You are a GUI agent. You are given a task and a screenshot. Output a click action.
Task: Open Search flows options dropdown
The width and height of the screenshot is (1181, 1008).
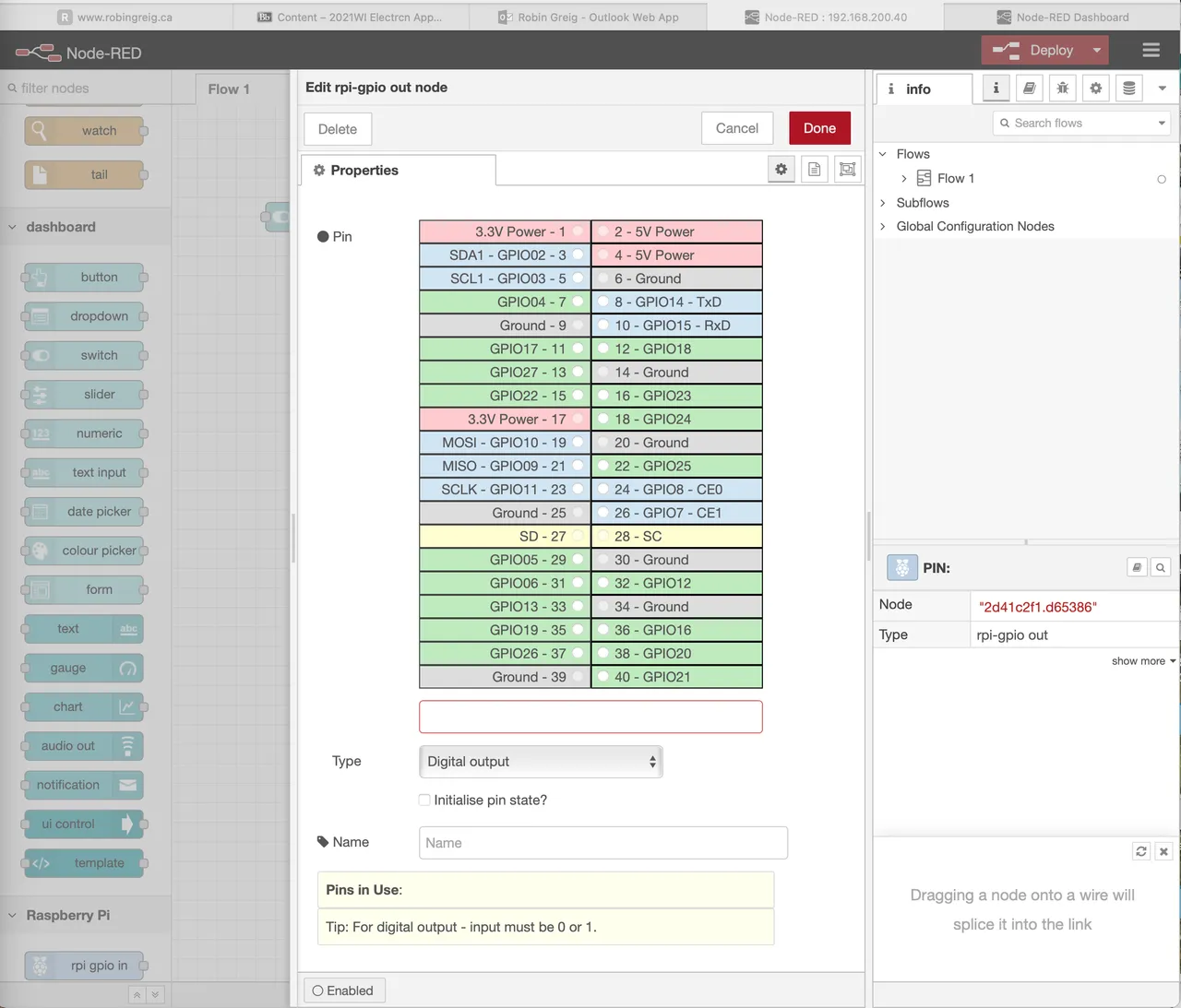coord(1162,123)
